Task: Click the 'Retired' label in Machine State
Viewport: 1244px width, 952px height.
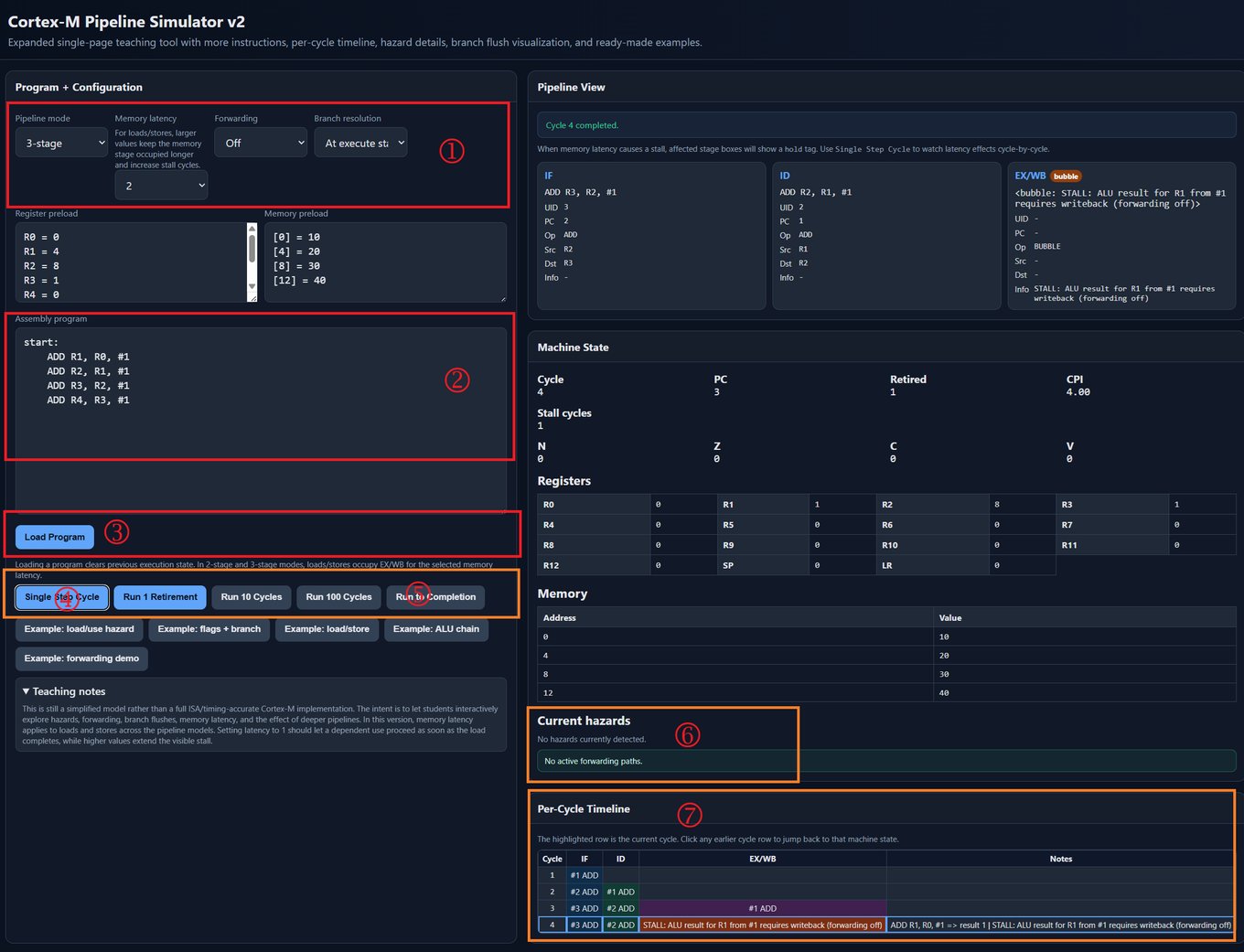Action: point(908,380)
